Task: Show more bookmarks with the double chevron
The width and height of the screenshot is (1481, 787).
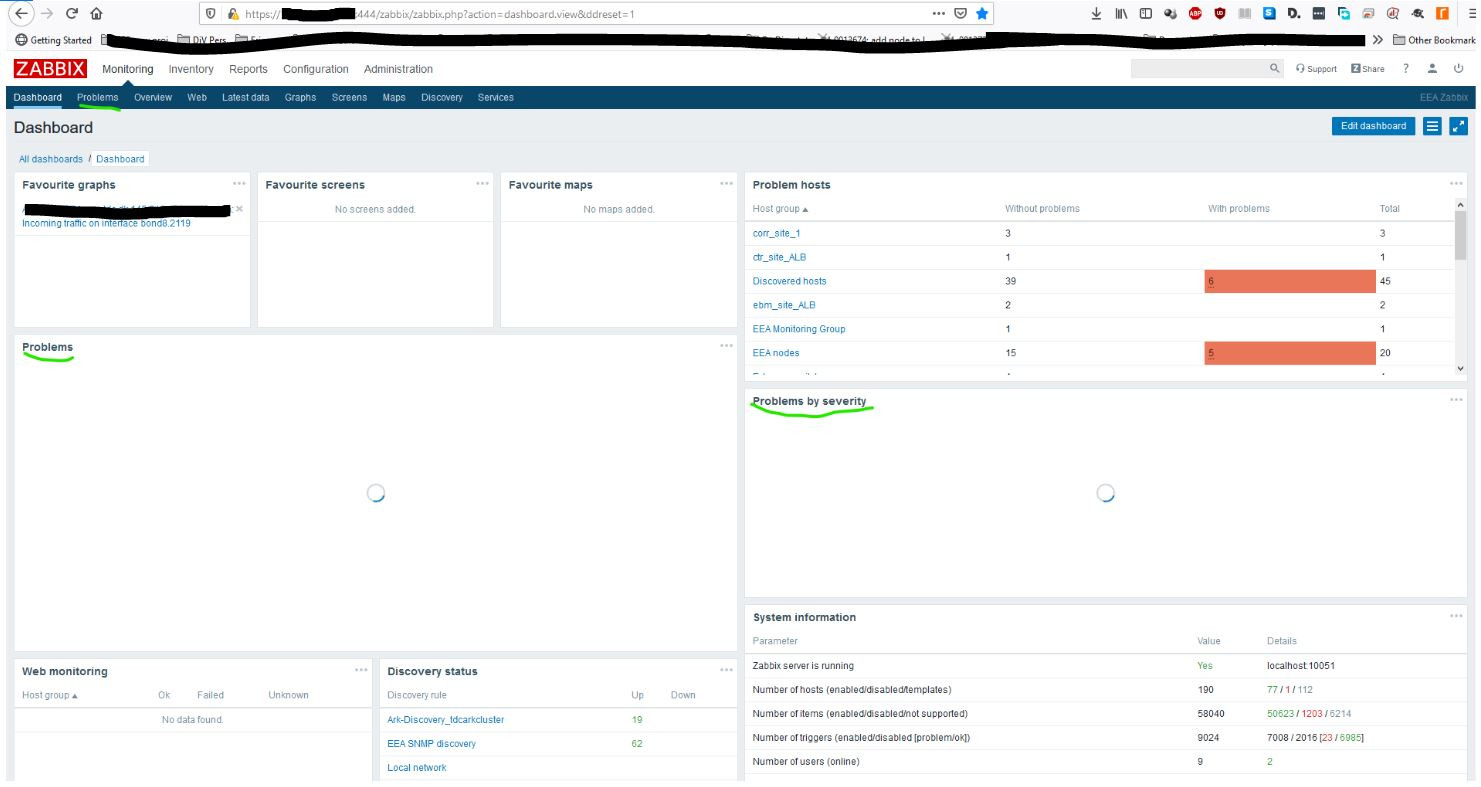Action: click(1379, 41)
